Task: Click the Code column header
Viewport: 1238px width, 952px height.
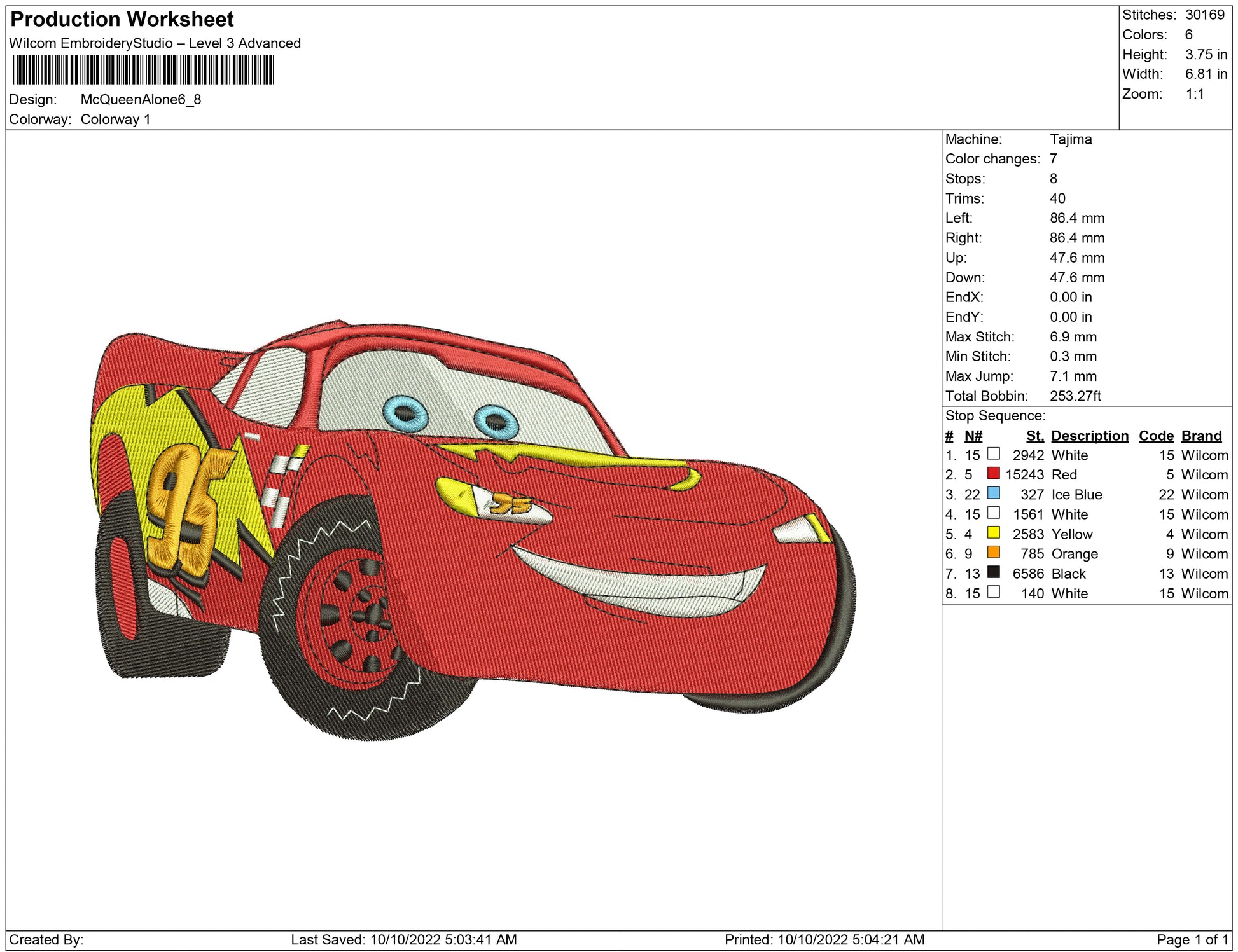Action: (1155, 436)
